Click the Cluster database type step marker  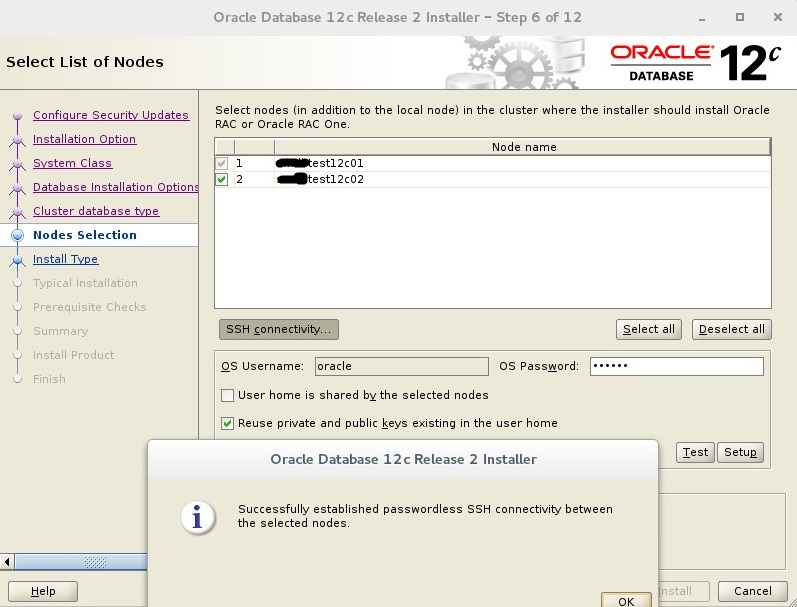(18, 211)
